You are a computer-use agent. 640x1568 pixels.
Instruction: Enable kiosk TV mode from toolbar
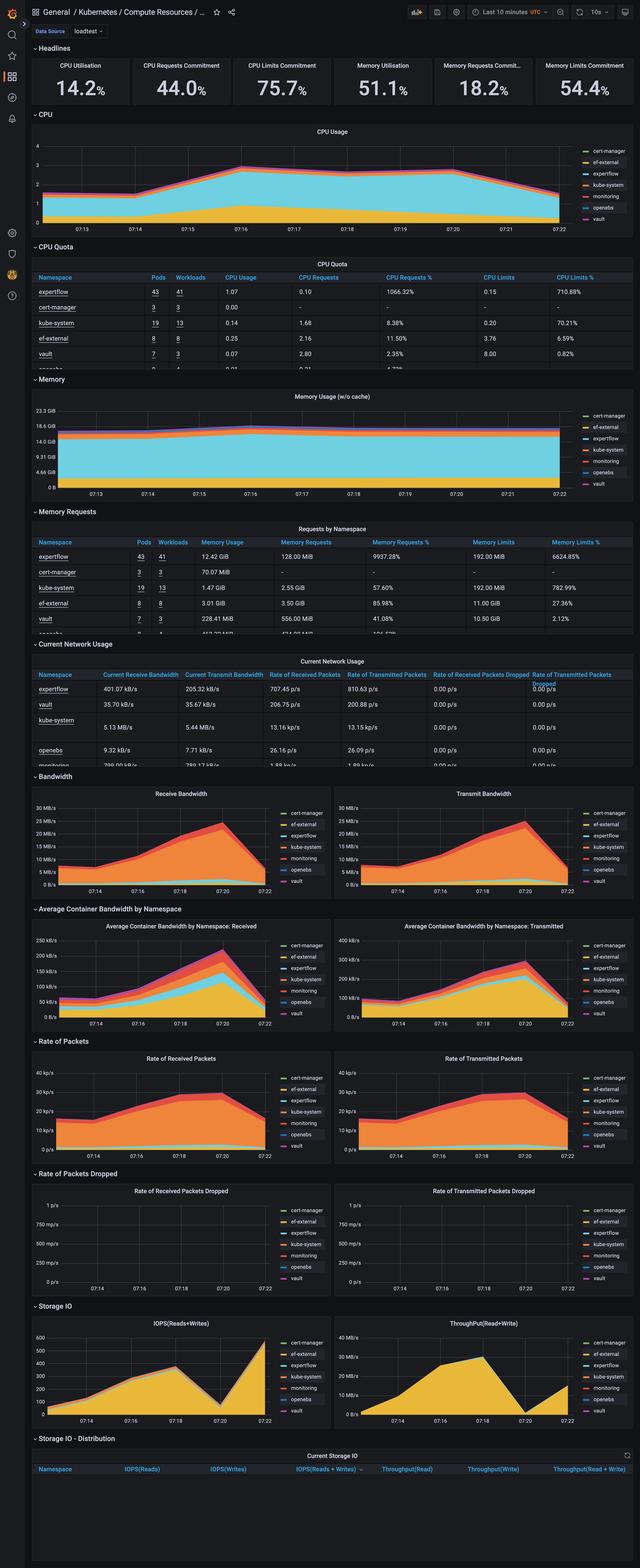(625, 12)
